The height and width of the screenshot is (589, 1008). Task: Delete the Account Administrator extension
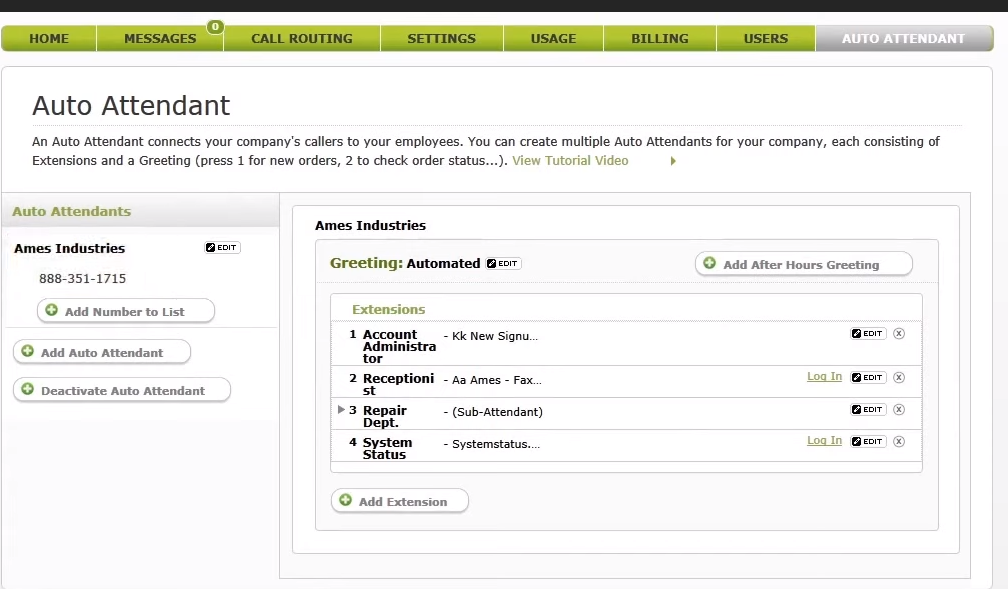pos(899,333)
